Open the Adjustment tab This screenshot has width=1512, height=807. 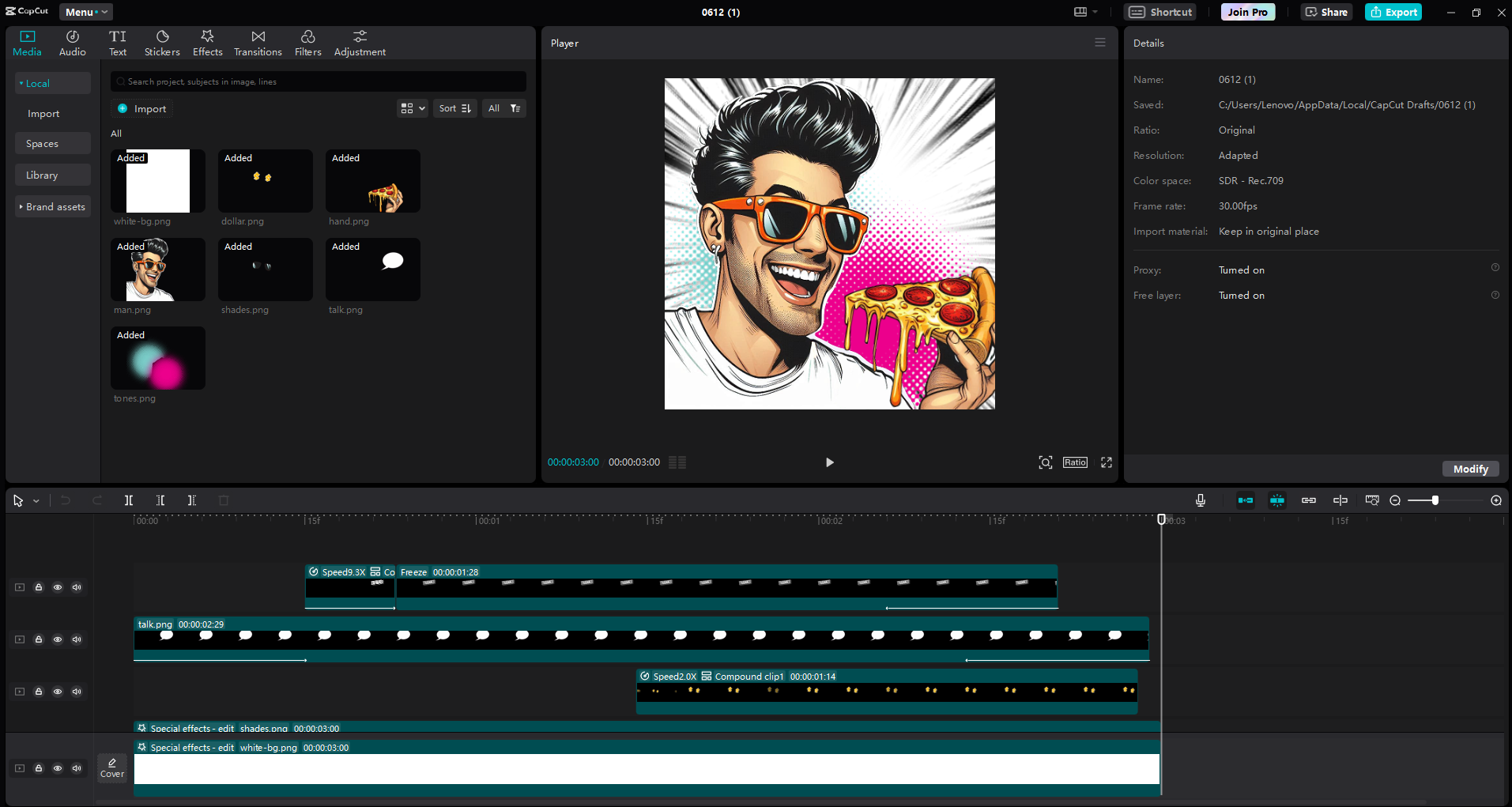click(x=360, y=43)
